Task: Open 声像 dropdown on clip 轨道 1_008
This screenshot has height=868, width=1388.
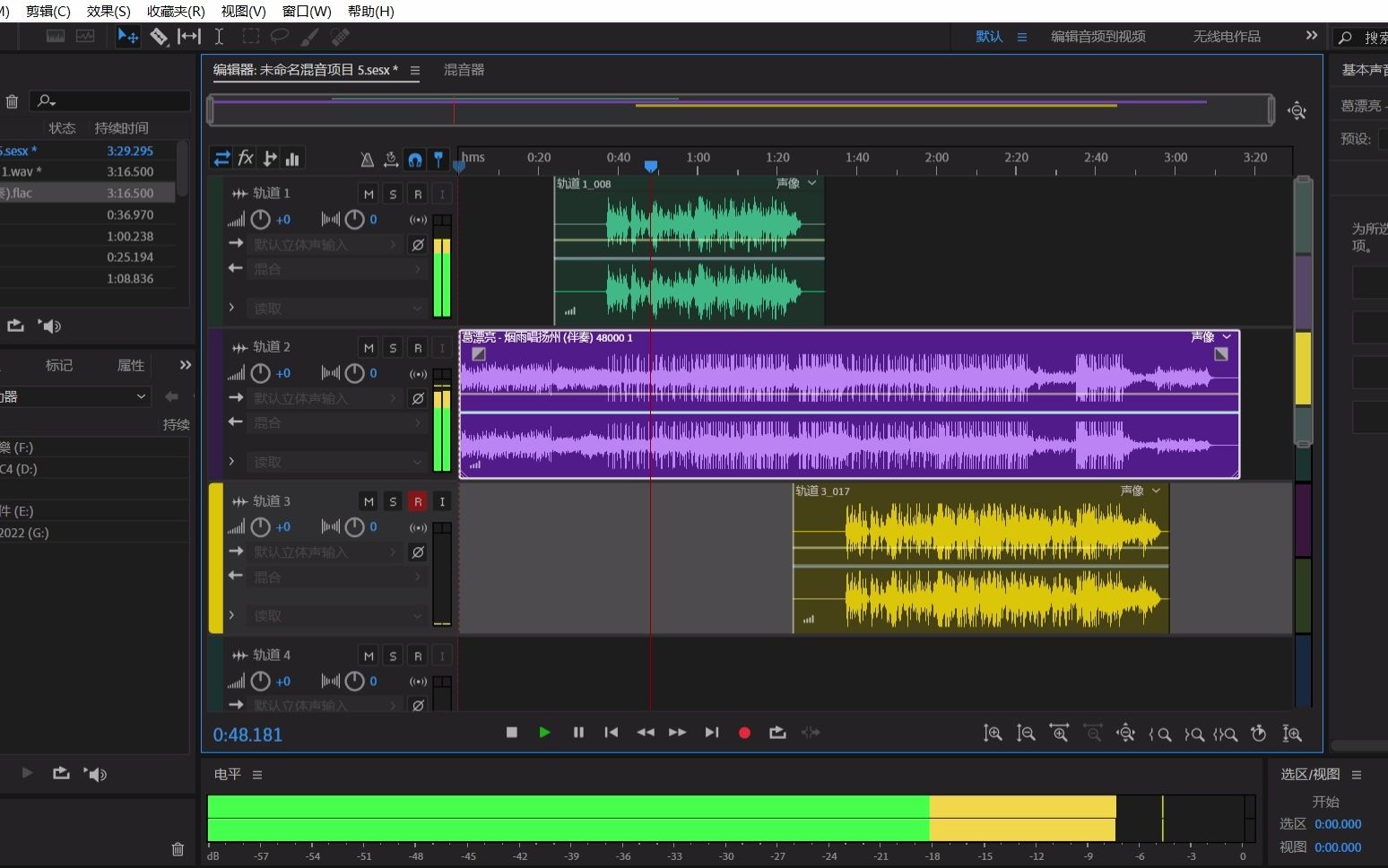Action: 797,184
